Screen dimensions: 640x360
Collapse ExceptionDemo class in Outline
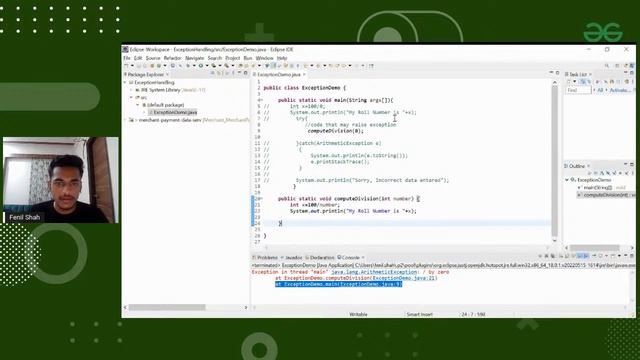pyautogui.click(x=567, y=180)
